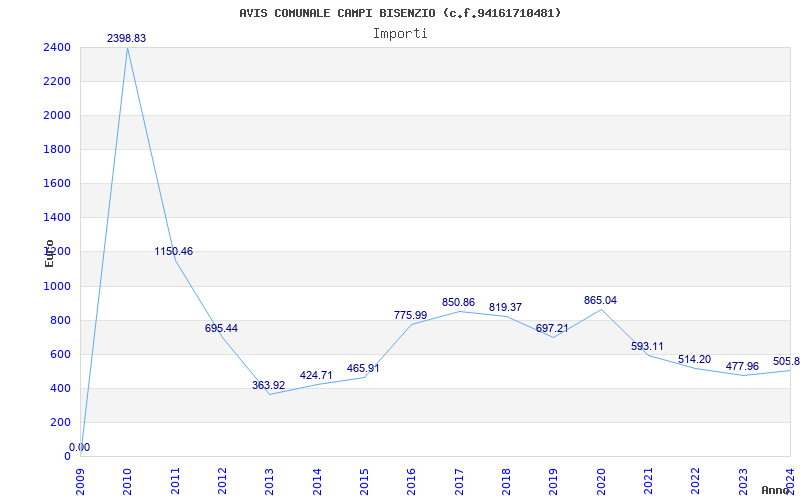800x500 pixels.
Task: Select the 2019 x-axis label
Action: coord(554,482)
